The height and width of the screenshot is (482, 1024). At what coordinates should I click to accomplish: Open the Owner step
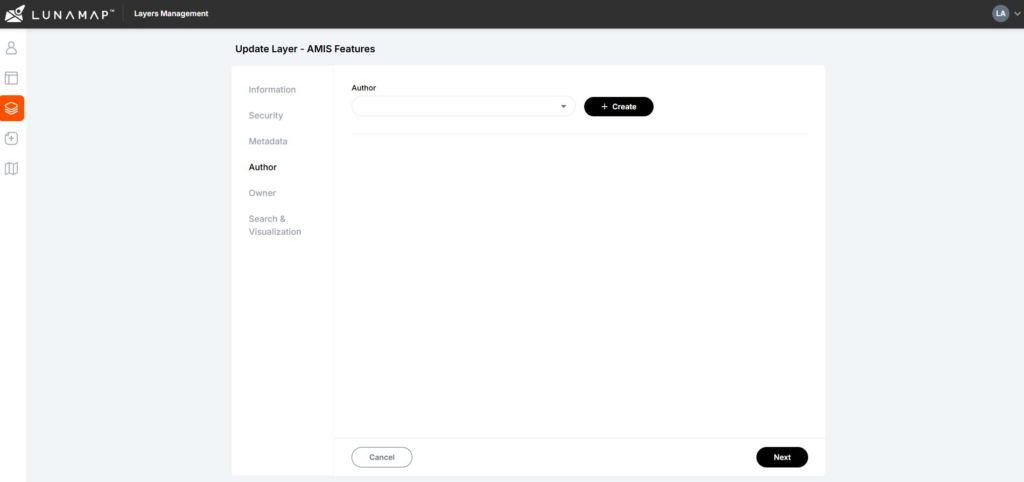263,193
